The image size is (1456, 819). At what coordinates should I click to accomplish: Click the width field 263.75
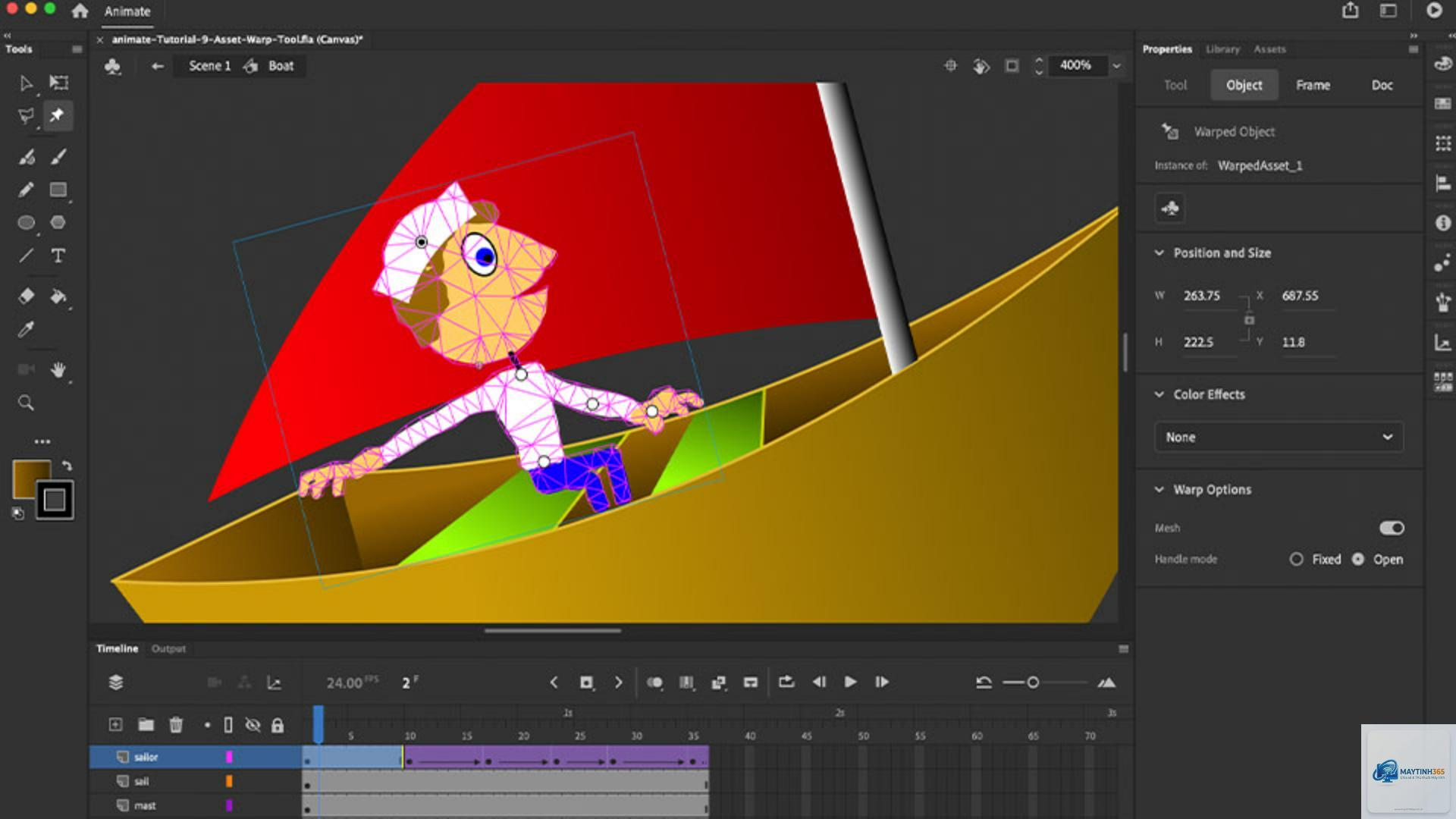(x=1209, y=296)
